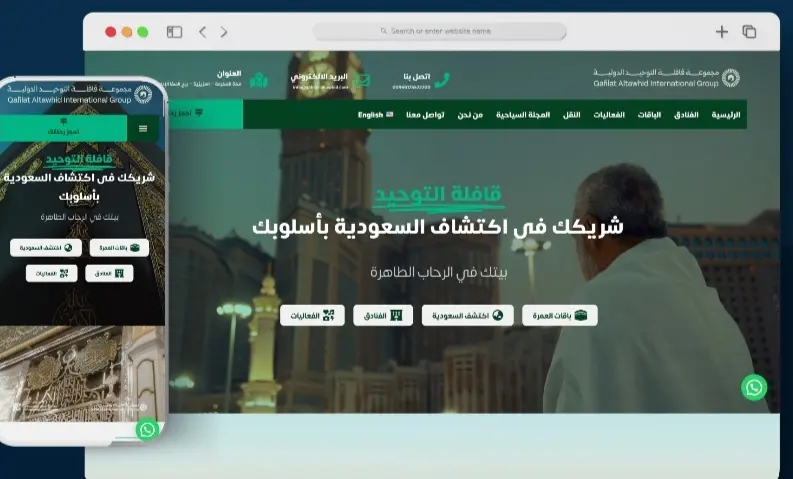Click البريد الالكتروني label in header

tap(319, 77)
